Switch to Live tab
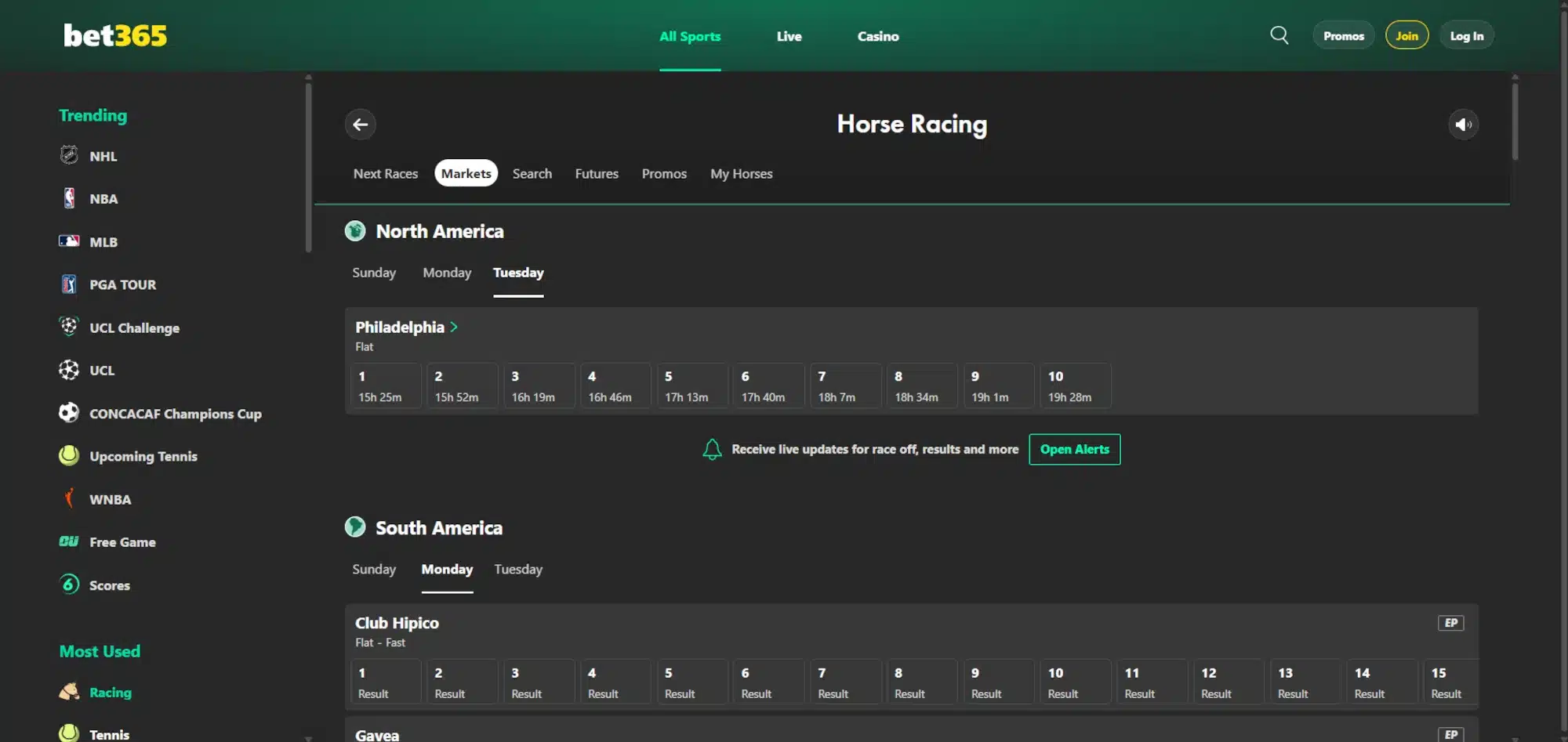 (789, 36)
